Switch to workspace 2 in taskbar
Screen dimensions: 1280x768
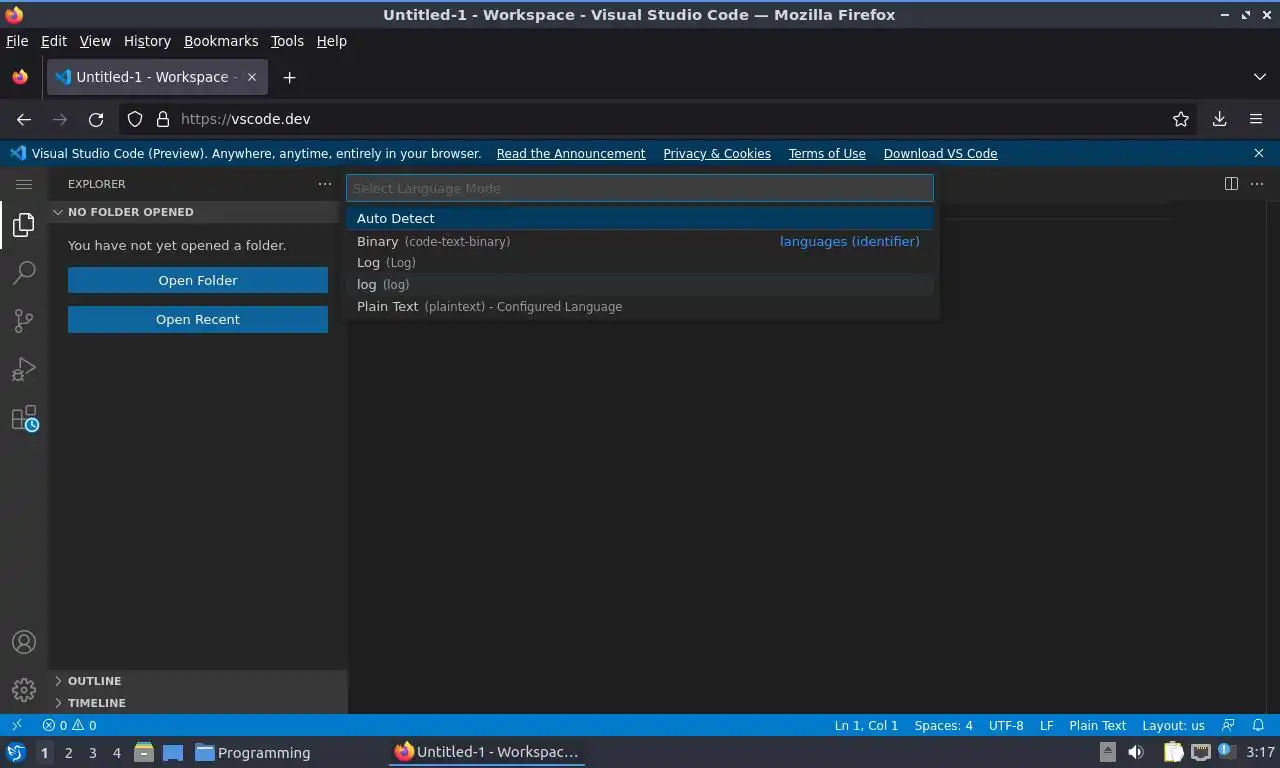point(68,752)
